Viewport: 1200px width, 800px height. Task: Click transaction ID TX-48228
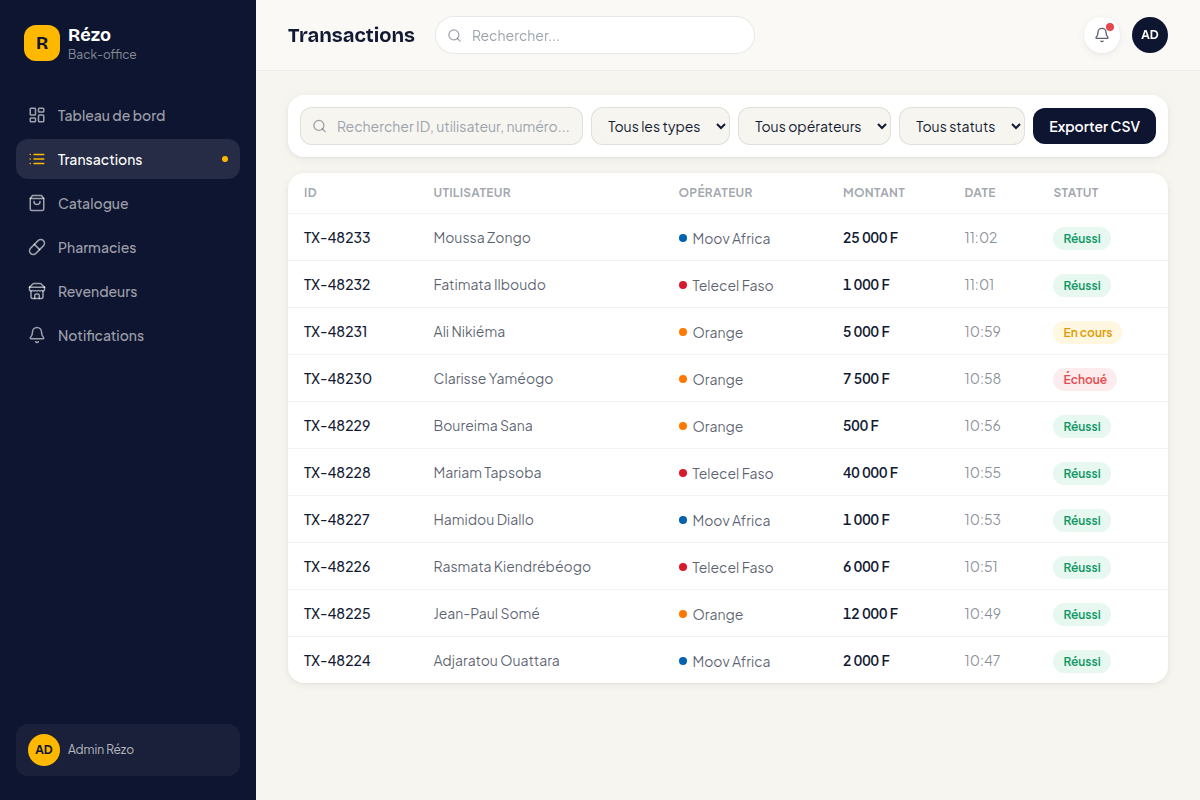337,473
